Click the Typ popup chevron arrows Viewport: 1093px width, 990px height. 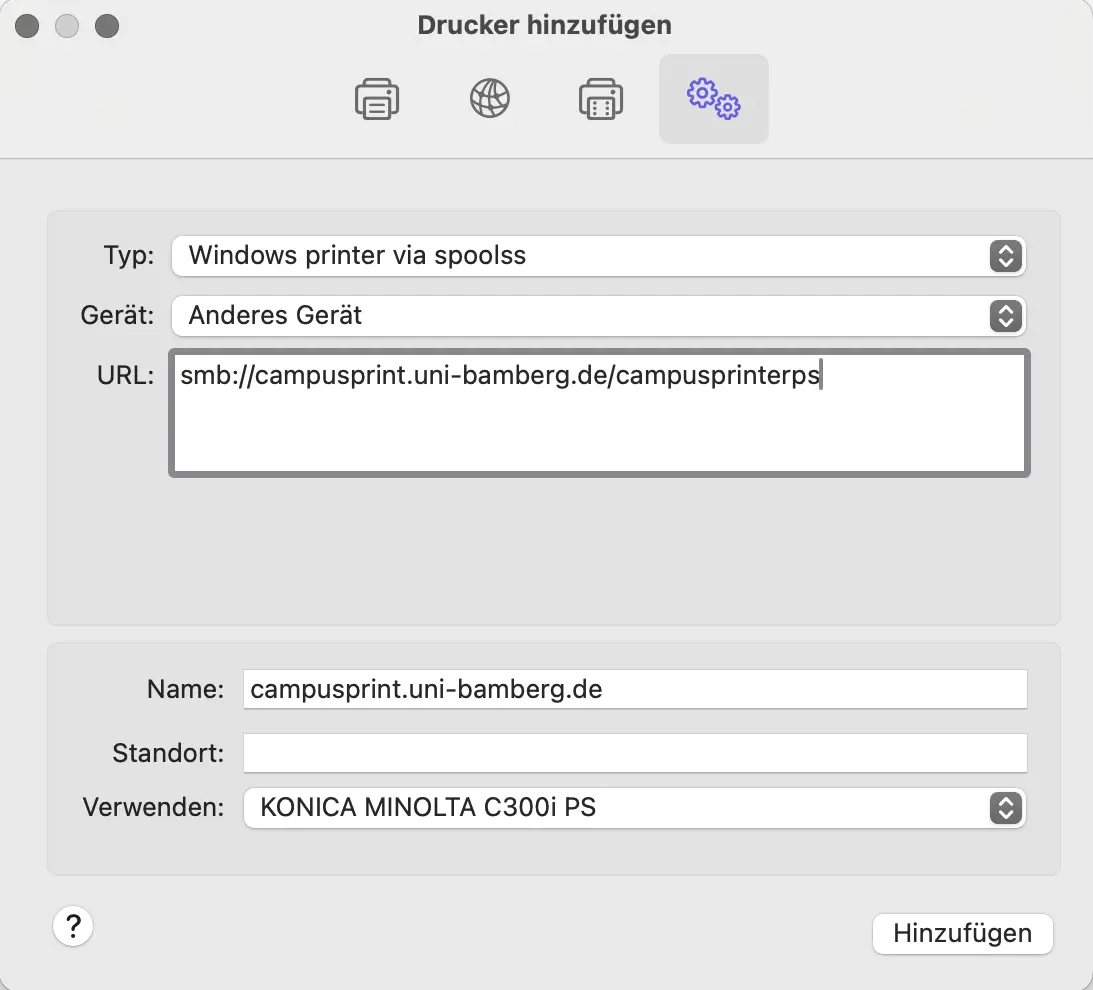[x=1005, y=256]
